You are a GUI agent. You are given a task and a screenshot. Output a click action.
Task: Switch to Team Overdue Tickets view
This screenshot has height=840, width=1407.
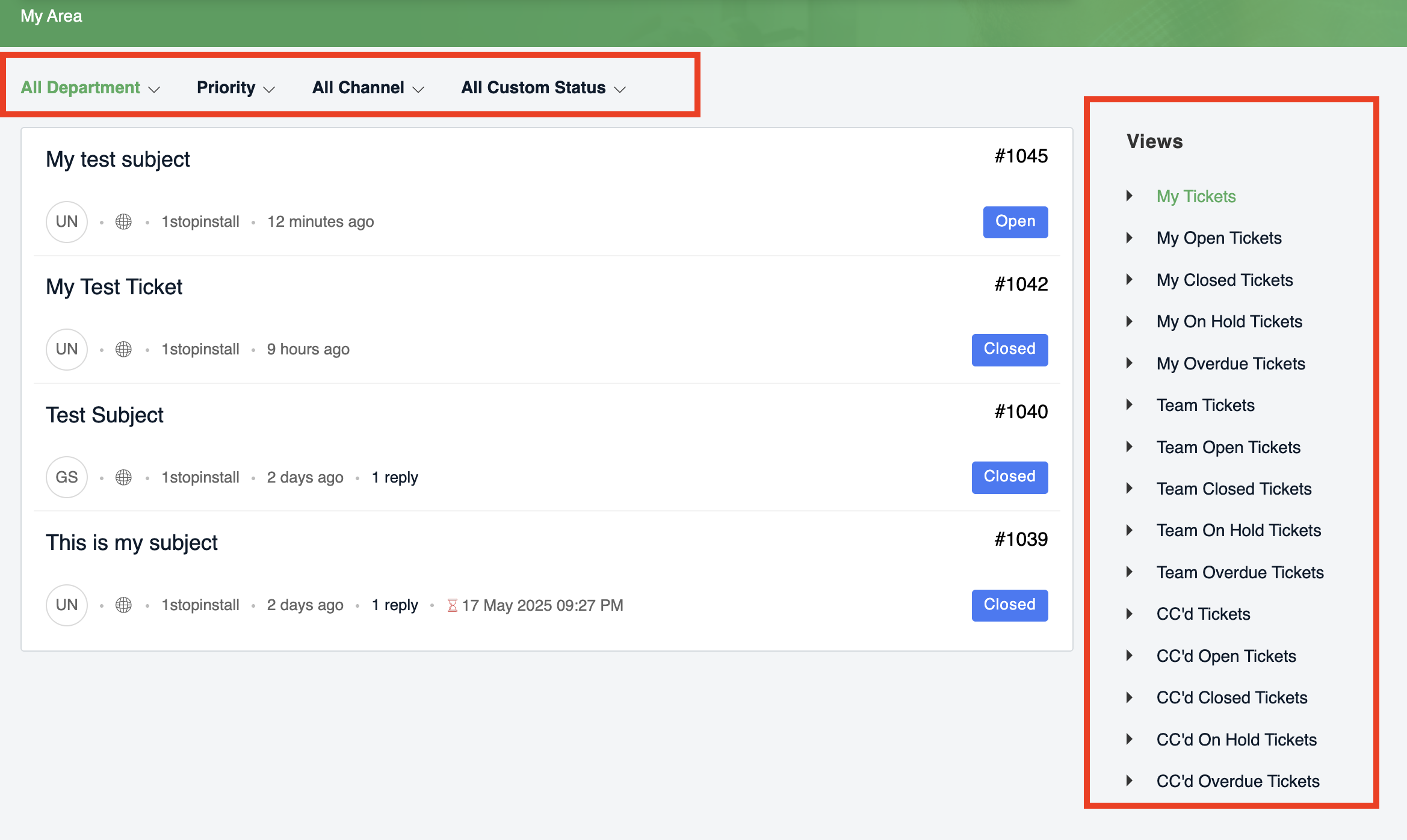pyautogui.click(x=1240, y=572)
